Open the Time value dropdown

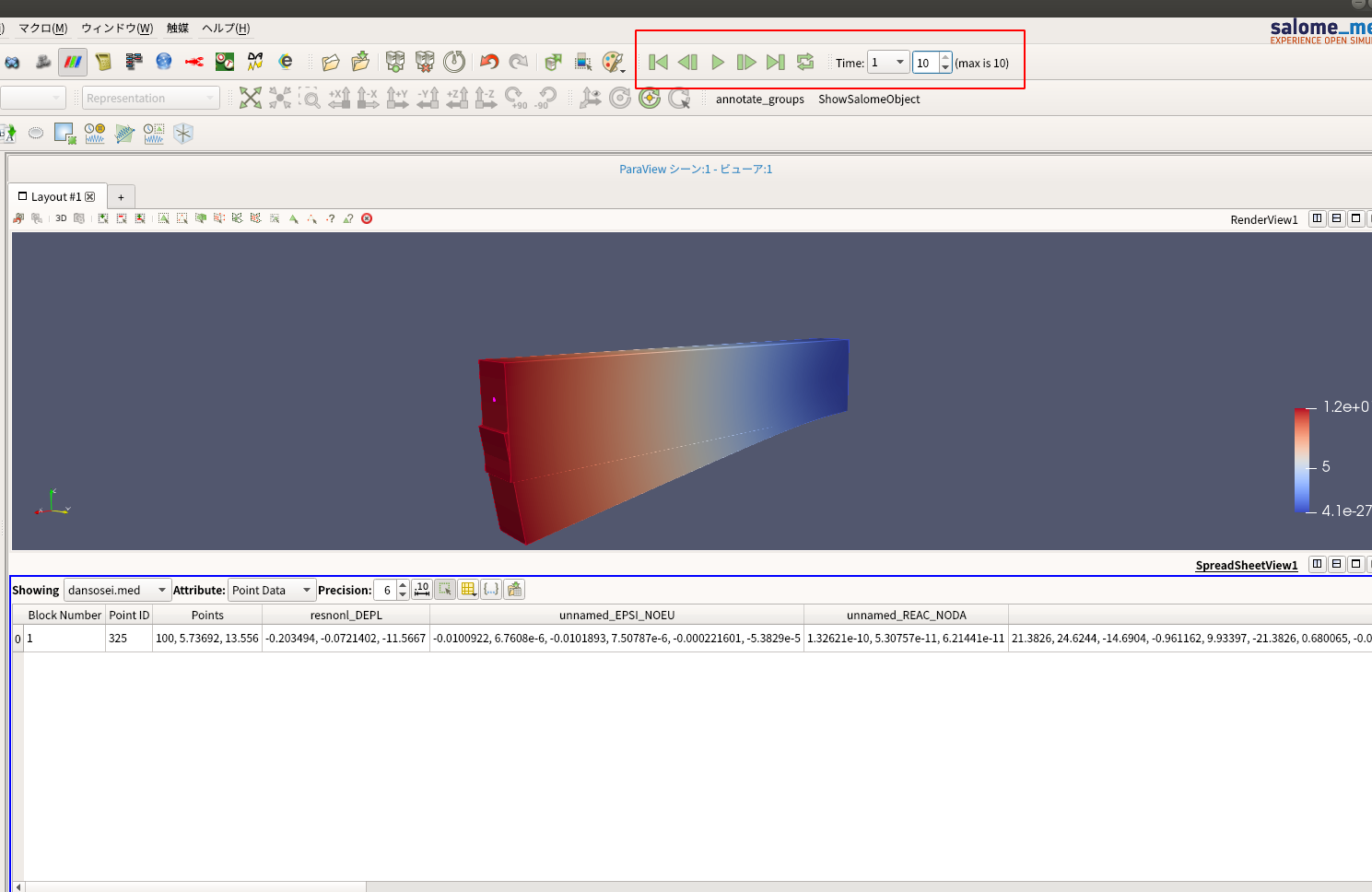pyautogui.click(x=888, y=62)
